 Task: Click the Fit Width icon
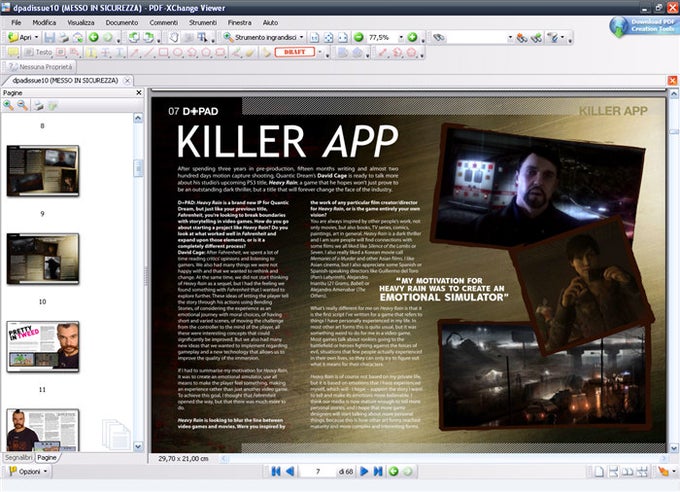343,38
